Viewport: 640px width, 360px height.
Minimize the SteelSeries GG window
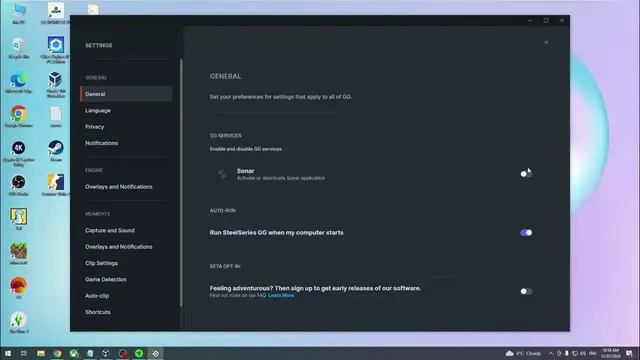[x=530, y=20]
